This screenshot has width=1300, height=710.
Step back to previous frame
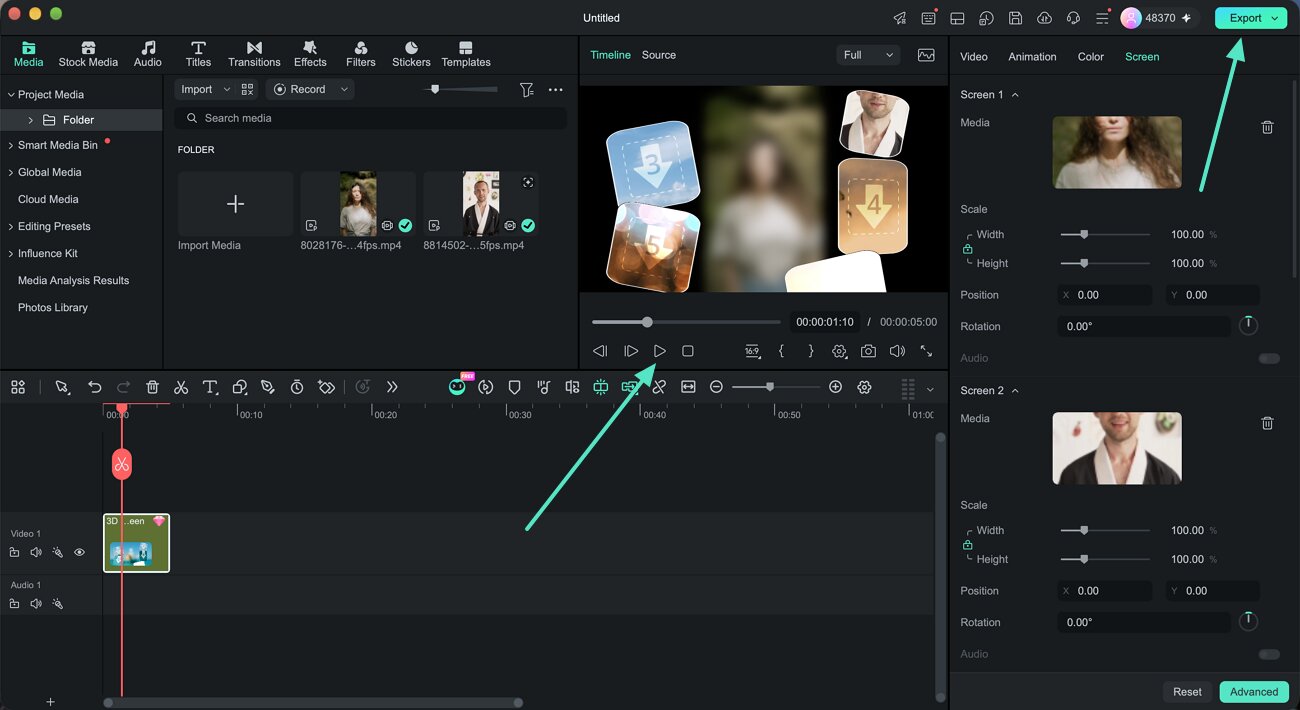(x=600, y=351)
